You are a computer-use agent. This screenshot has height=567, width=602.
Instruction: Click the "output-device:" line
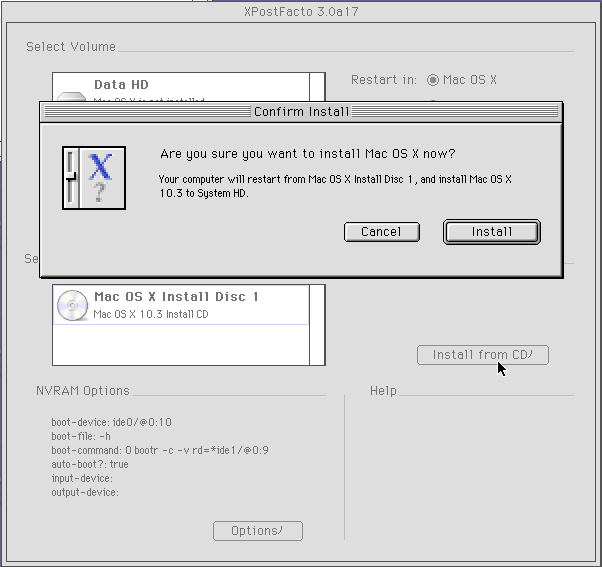click(85, 492)
